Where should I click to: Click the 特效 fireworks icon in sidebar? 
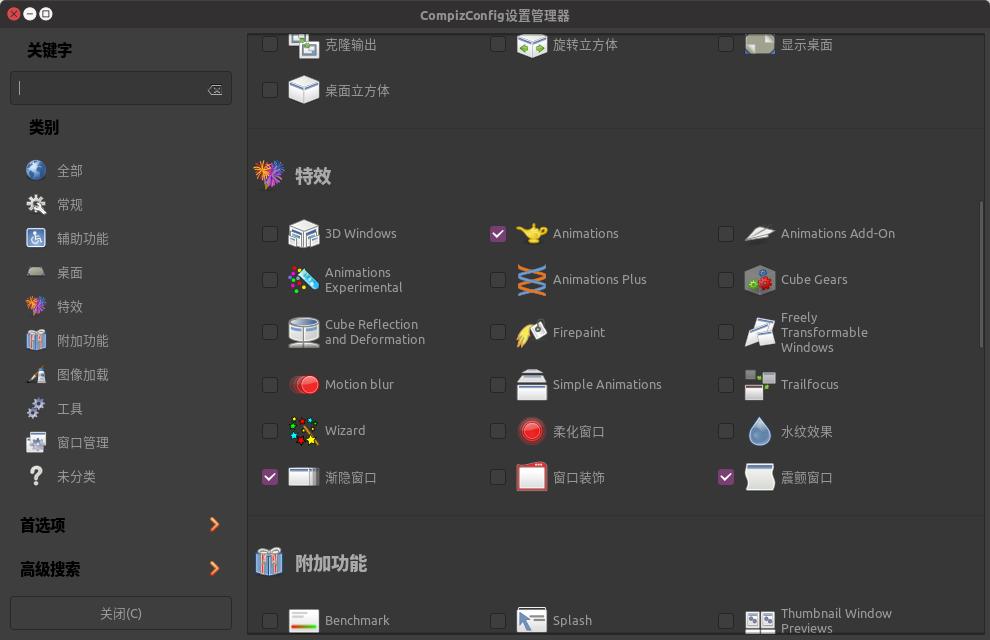pos(35,306)
